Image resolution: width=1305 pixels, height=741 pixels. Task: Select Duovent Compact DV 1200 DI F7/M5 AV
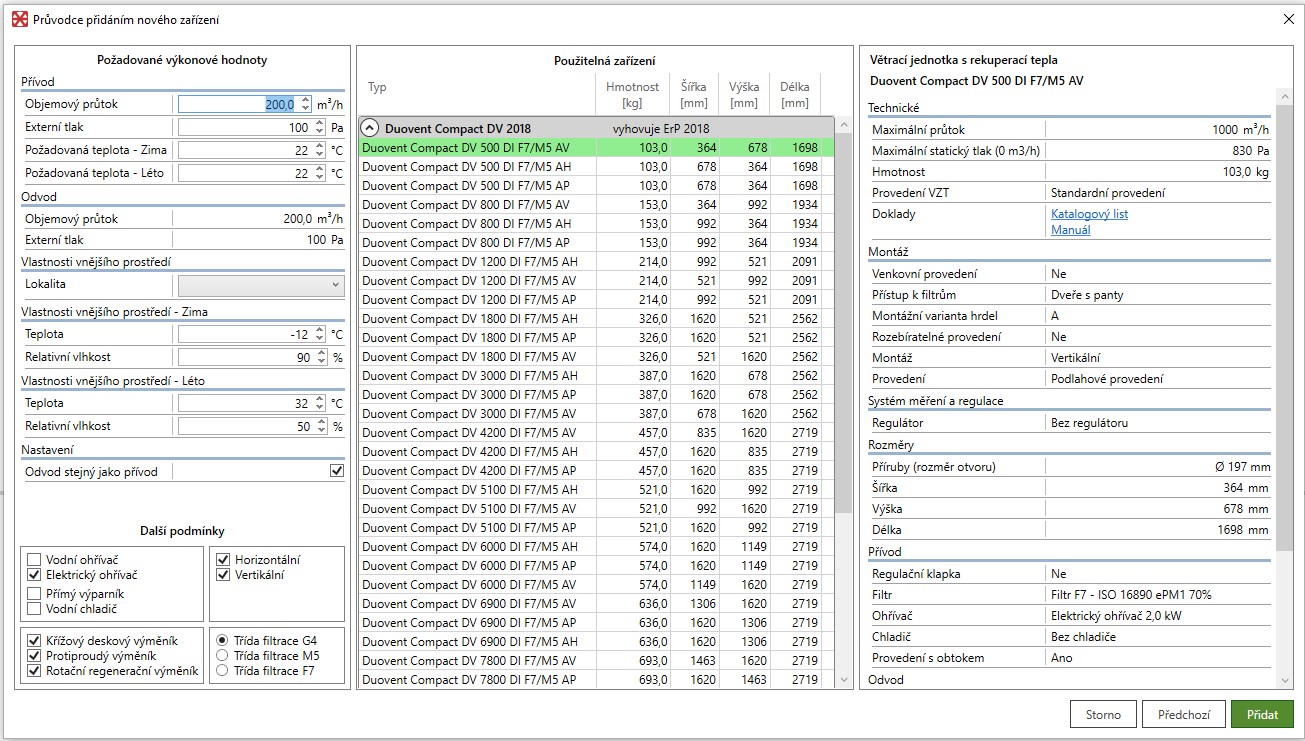tap(596, 280)
